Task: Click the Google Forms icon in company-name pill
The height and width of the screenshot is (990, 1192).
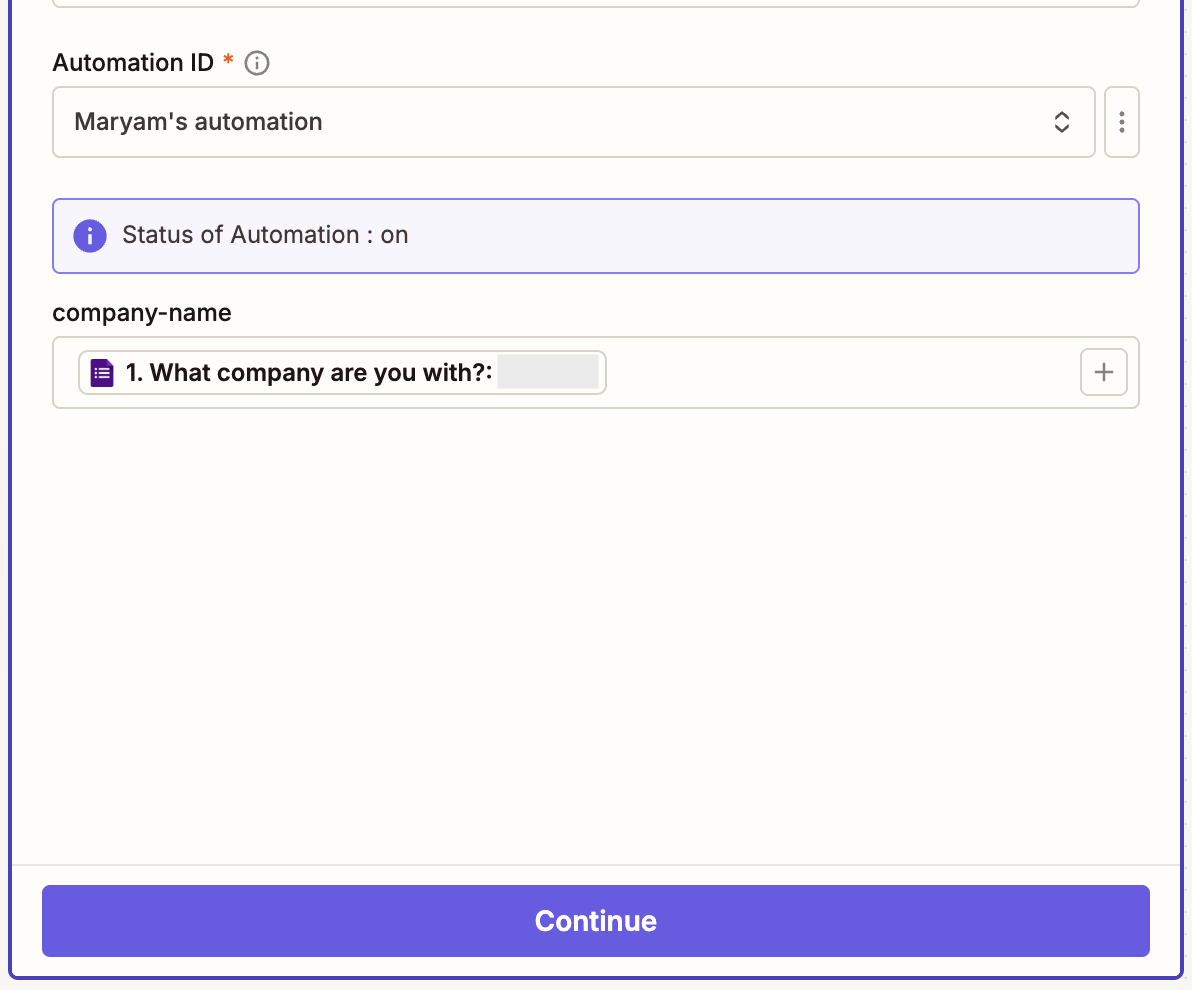Action: (x=102, y=373)
